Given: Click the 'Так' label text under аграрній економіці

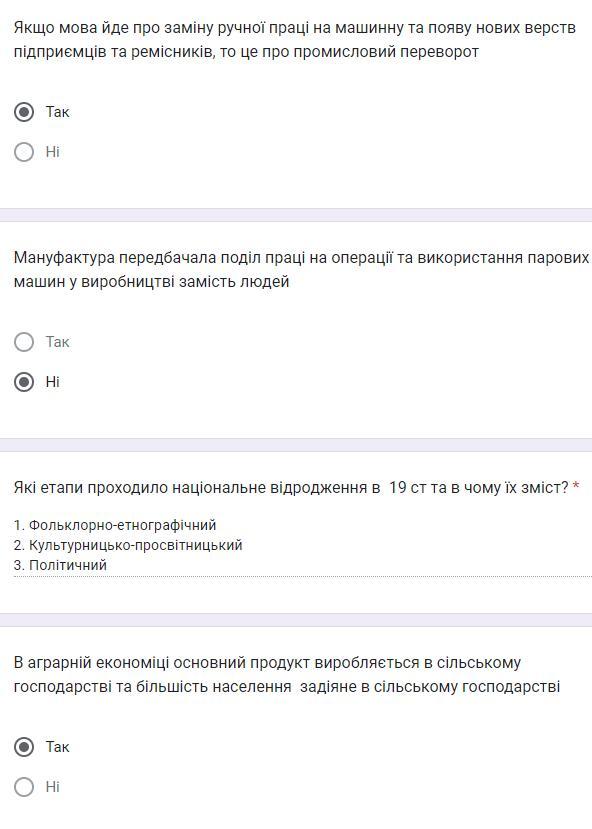Looking at the screenshot, I should [x=57, y=747].
